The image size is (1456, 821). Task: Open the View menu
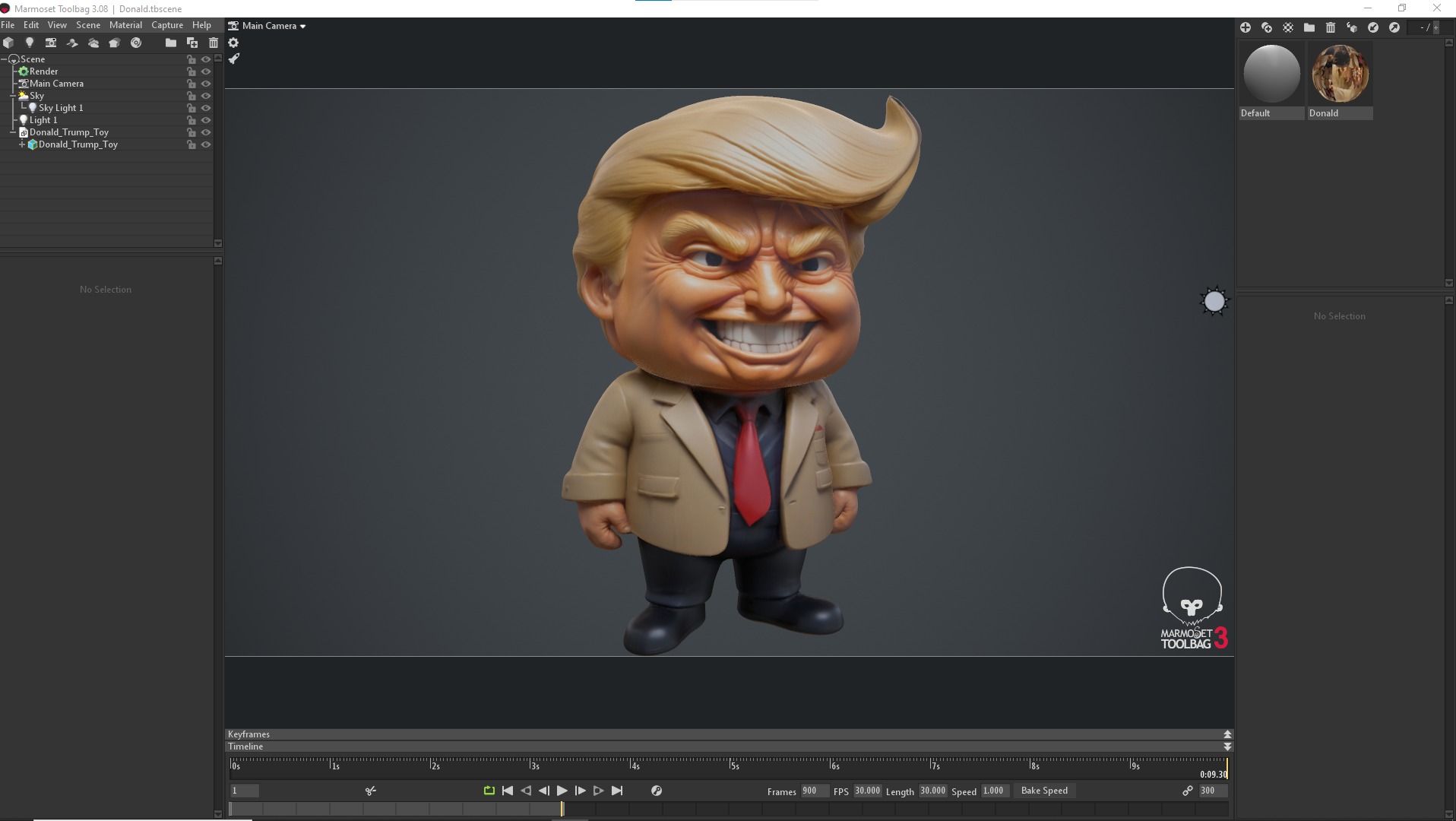point(57,25)
